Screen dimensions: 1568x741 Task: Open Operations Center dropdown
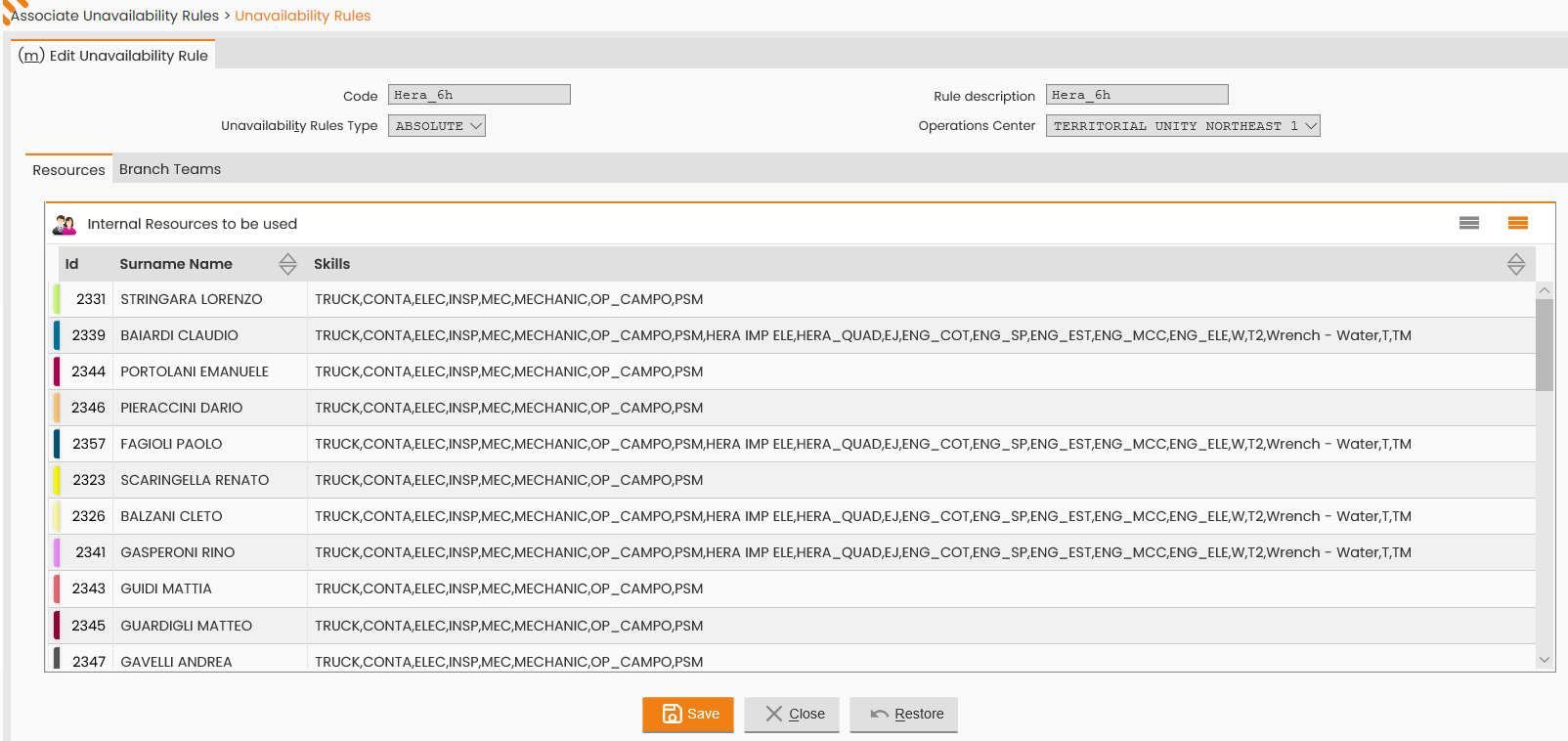coord(1183,126)
